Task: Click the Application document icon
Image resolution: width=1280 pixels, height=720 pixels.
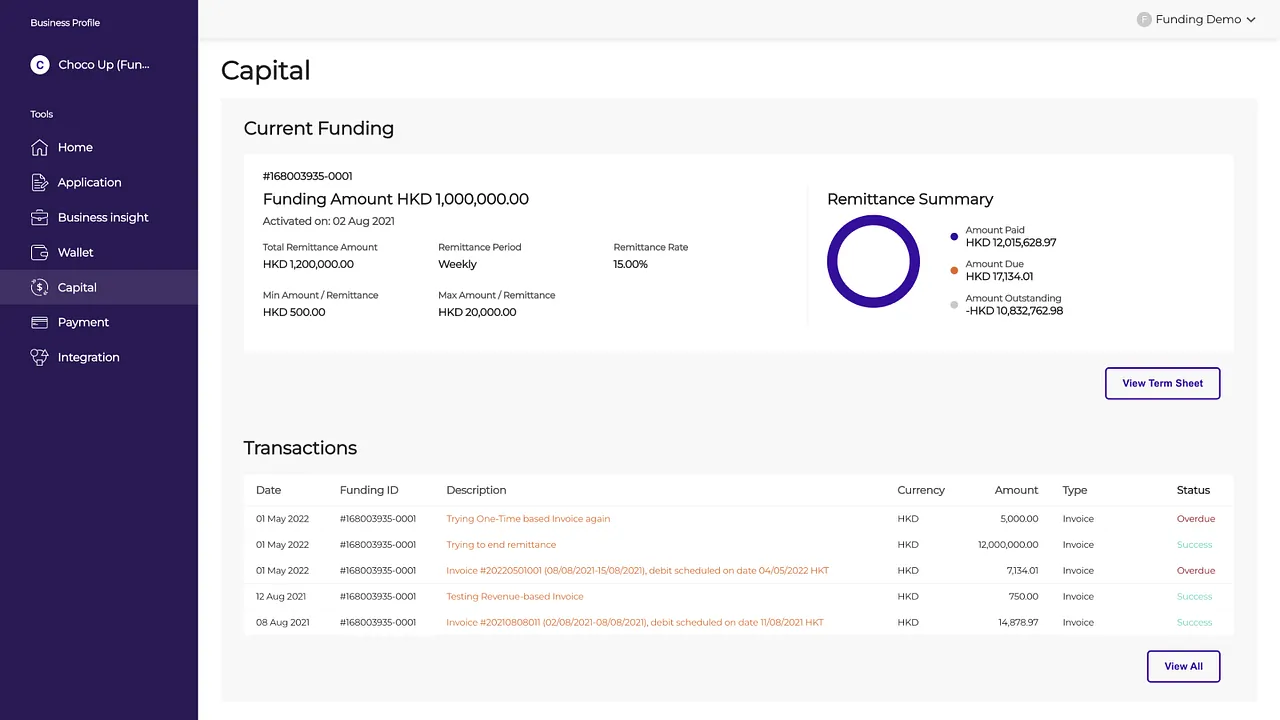Action: [x=39, y=183]
